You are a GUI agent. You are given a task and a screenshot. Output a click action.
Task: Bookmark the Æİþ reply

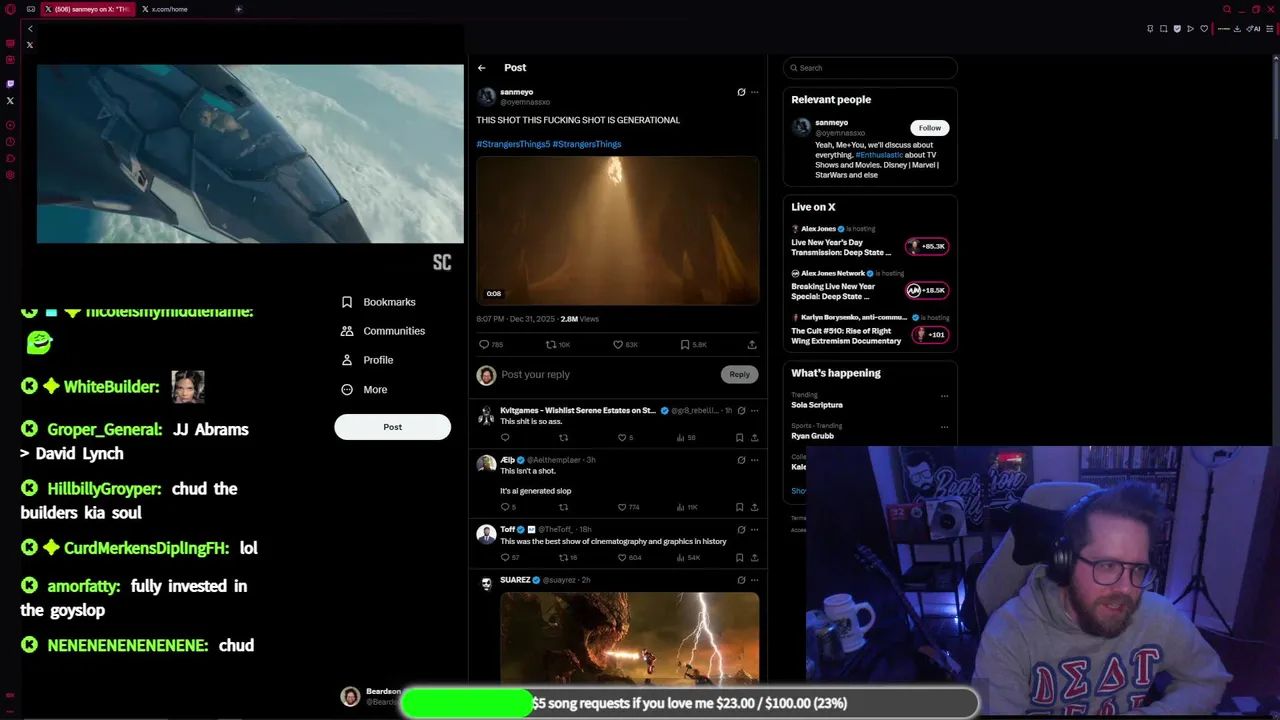[739, 507]
